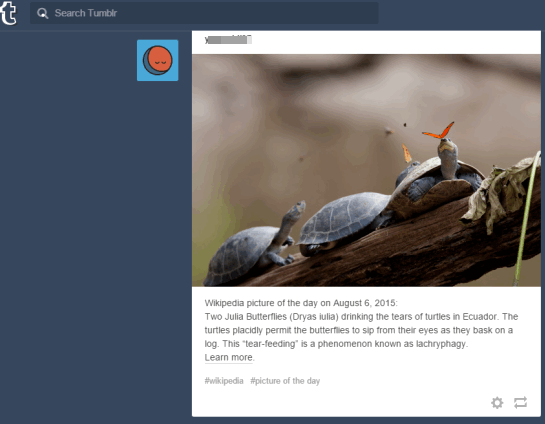This screenshot has width=545, height=424.
Task: Click the orange butterfly on the turtle's head
Action: pyautogui.click(x=439, y=131)
